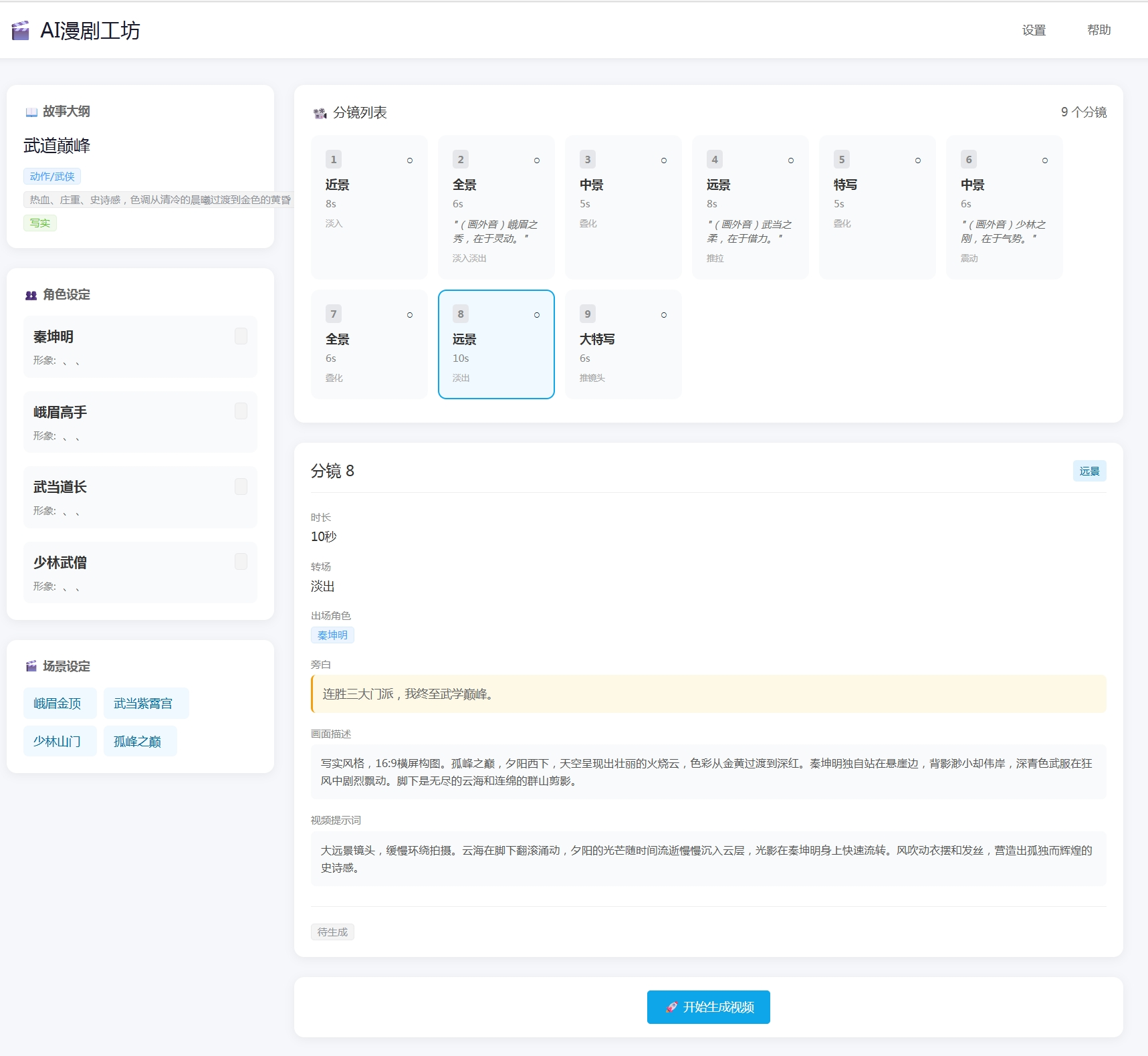Click the 淡入淡出 transition on shot 2

(x=469, y=258)
